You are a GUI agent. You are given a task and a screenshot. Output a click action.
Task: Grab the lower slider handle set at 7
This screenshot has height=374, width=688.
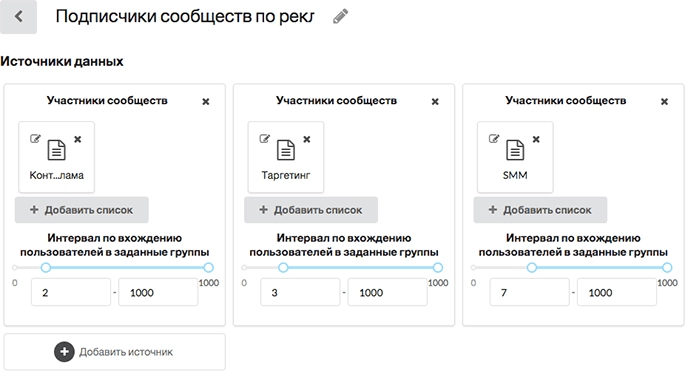click(532, 267)
